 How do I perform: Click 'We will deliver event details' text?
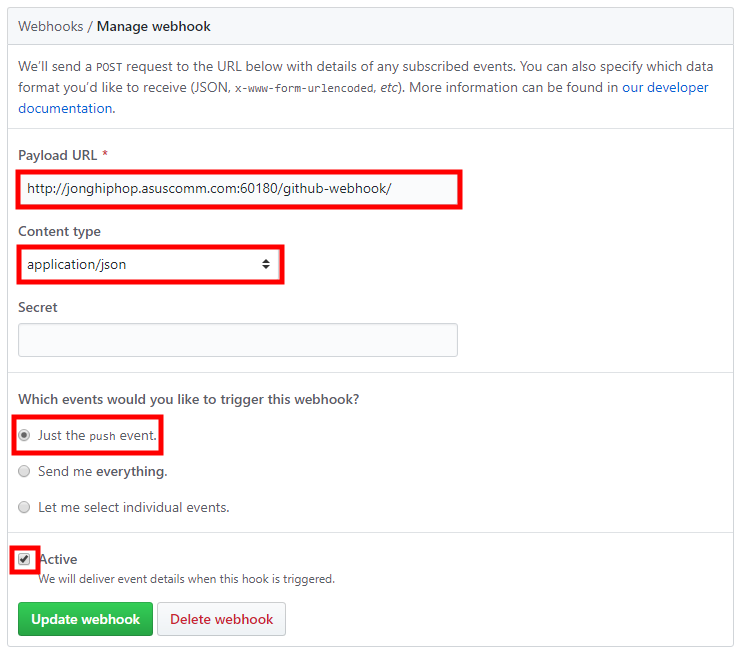187,579
